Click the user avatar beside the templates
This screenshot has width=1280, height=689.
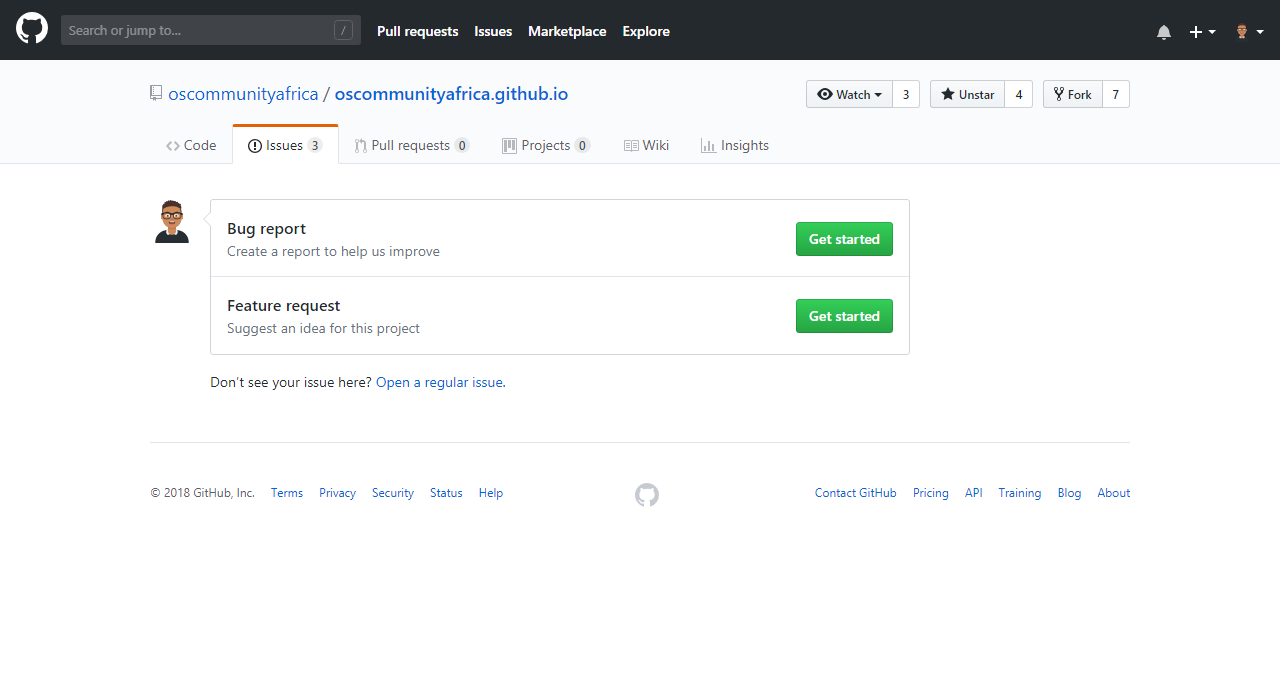pyautogui.click(x=172, y=221)
